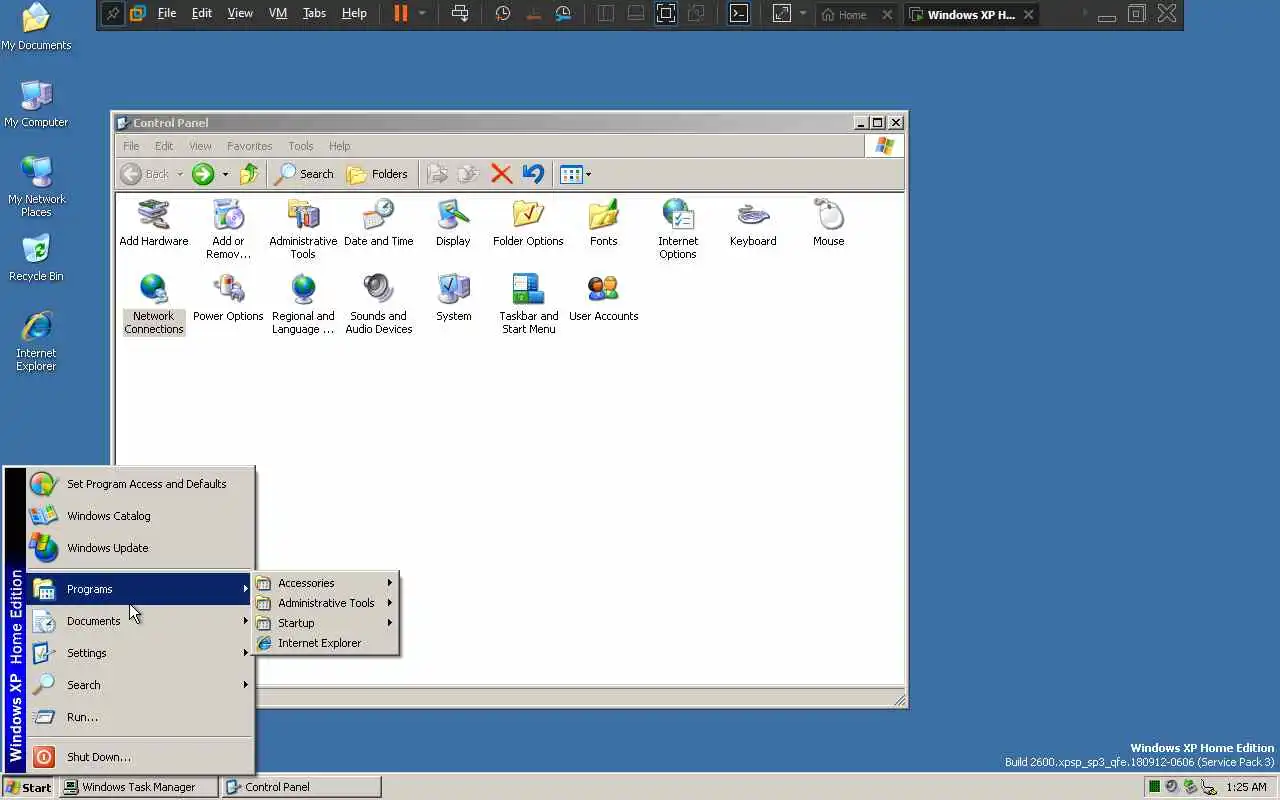Open the Display applet

(x=453, y=222)
